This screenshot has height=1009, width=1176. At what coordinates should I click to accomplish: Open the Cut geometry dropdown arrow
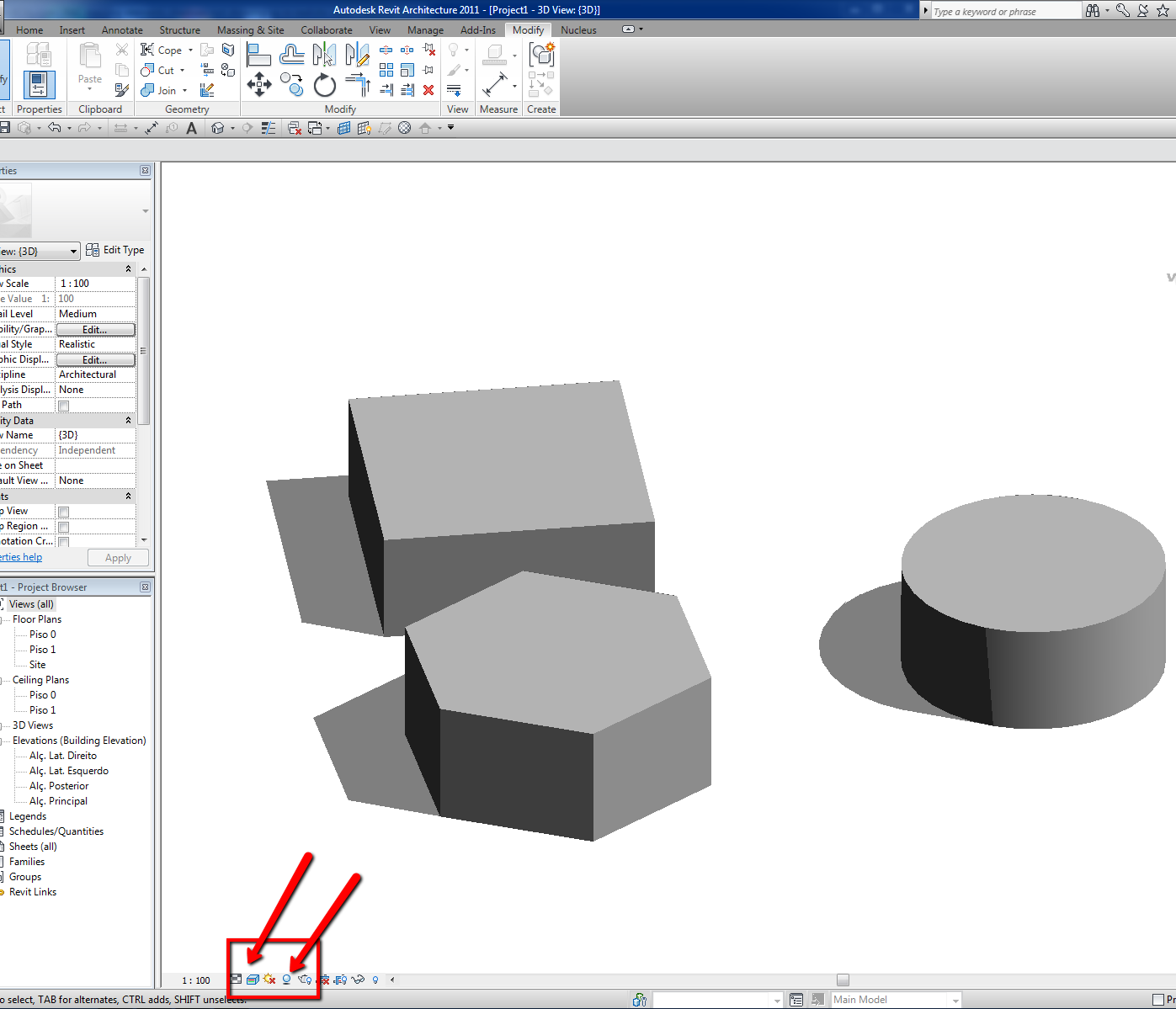click(182, 71)
